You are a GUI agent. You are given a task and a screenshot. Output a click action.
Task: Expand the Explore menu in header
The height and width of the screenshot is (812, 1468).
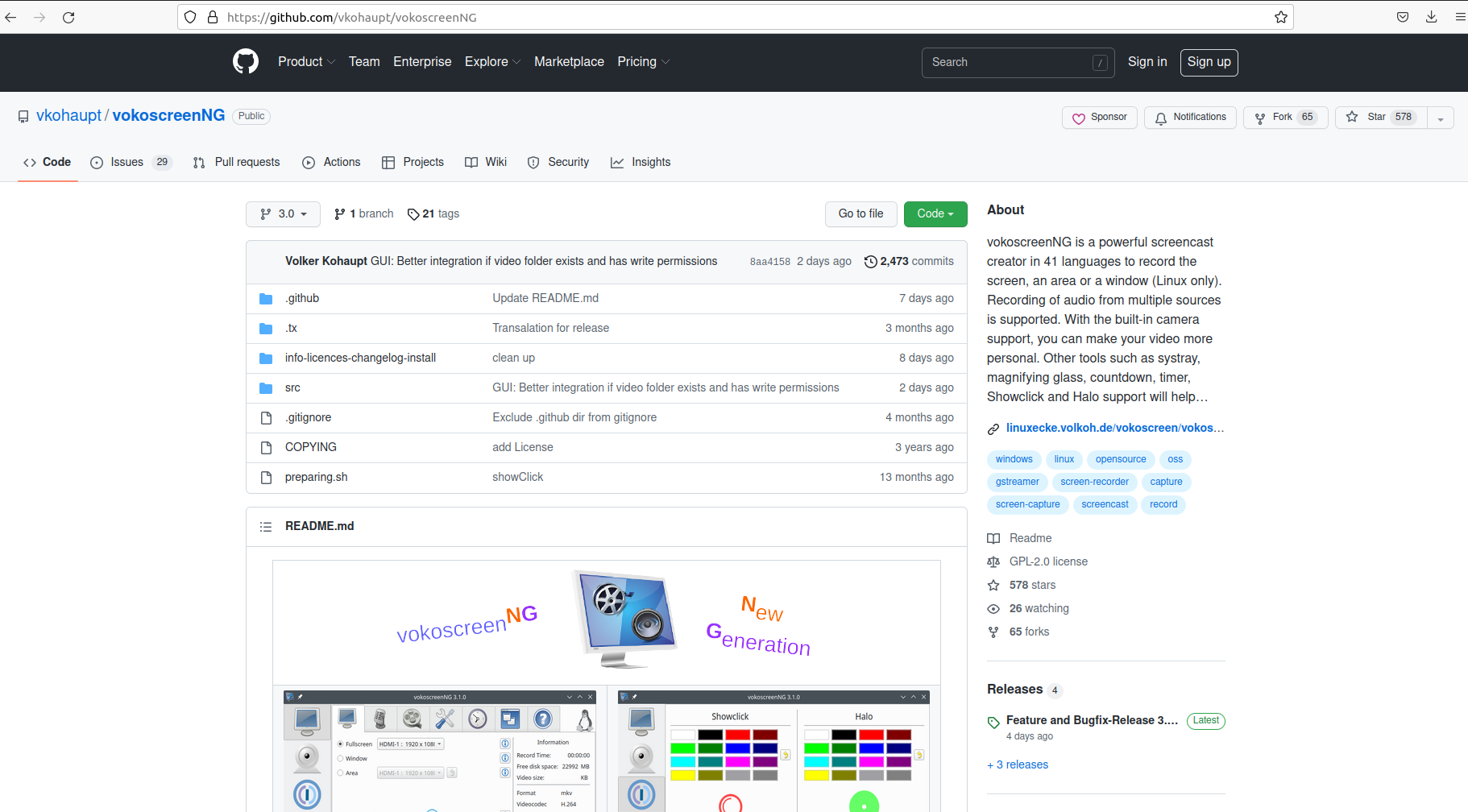click(x=492, y=61)
